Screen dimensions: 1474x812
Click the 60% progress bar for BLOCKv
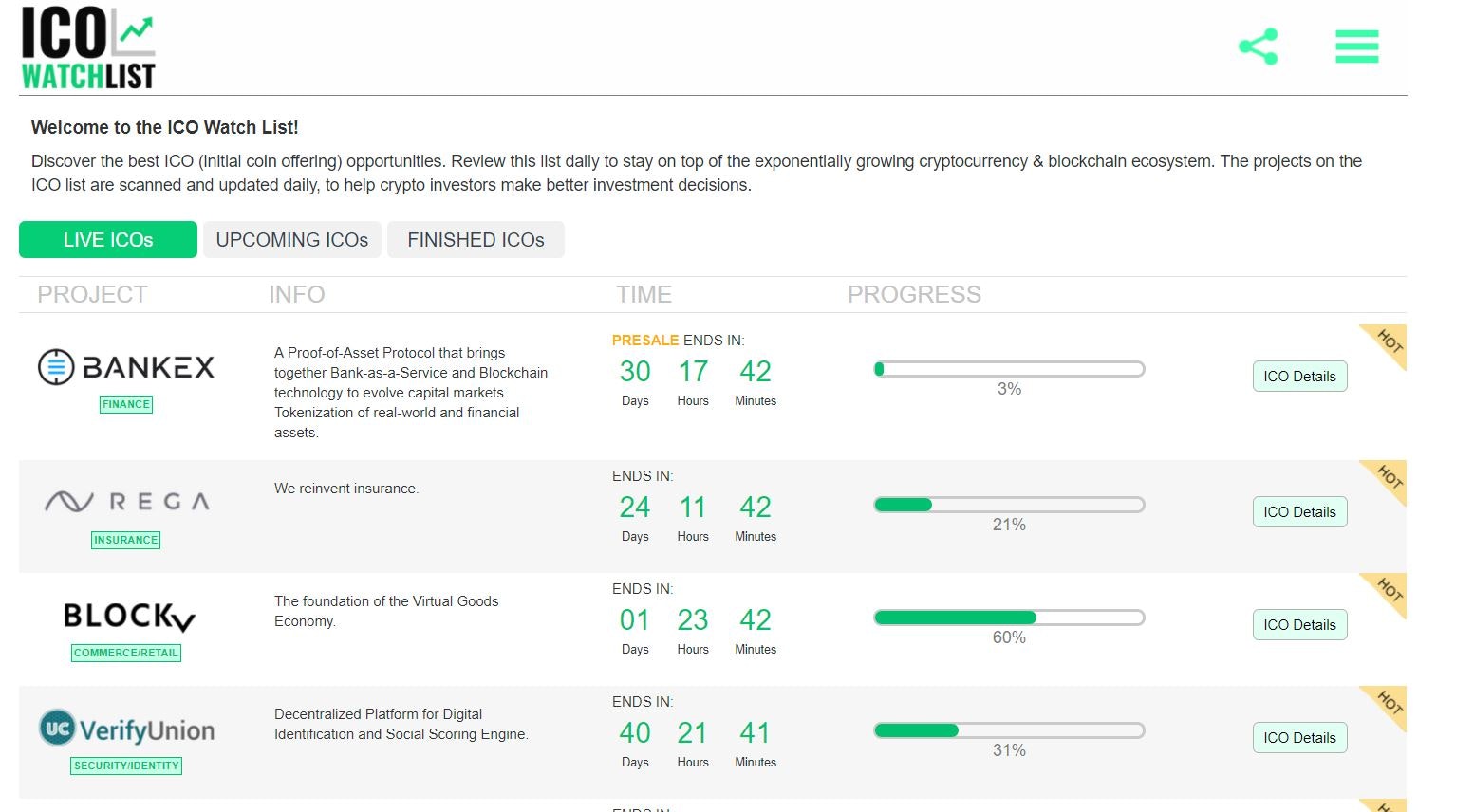pos(1009,617)
